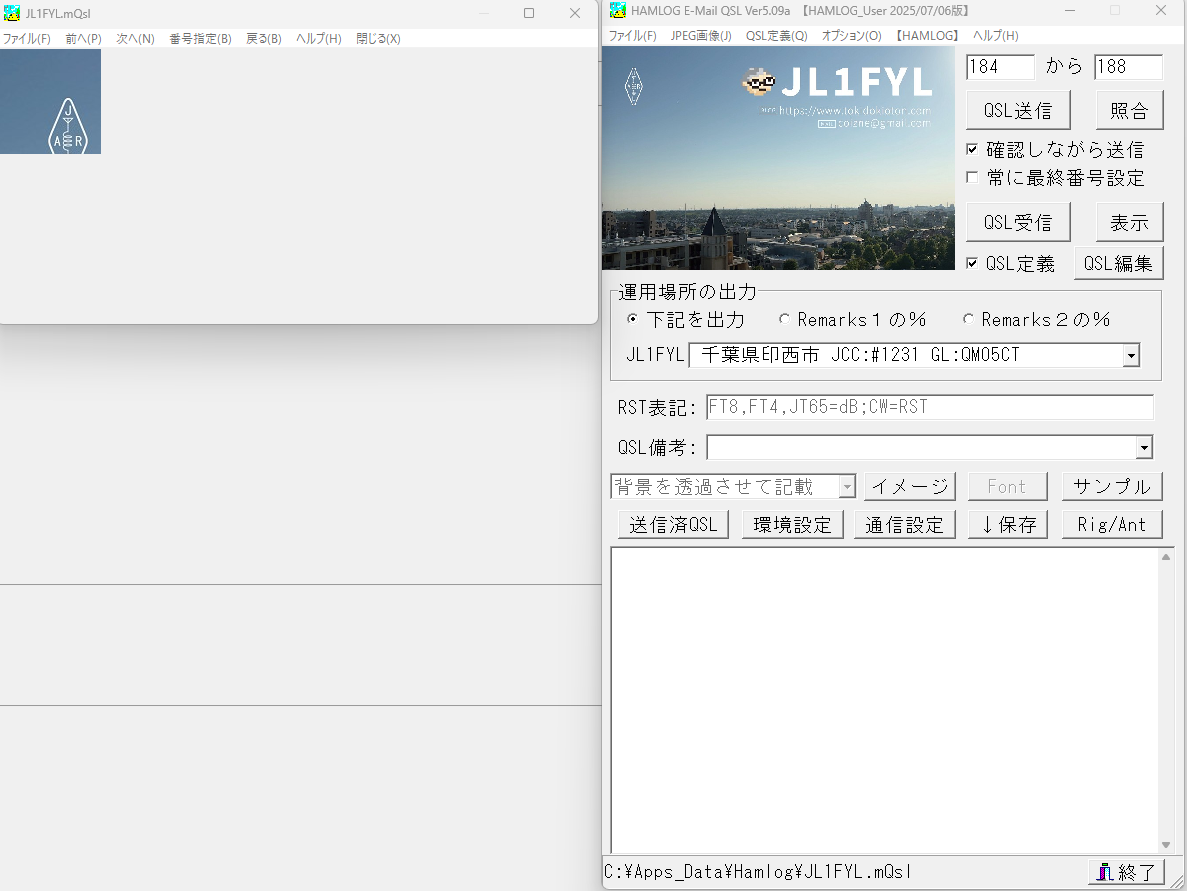Image resolution: width=1187 pixels, height=891 pixels.
Task: Click the JL1FYL QSL card preview image
Action: coord(778,158)
